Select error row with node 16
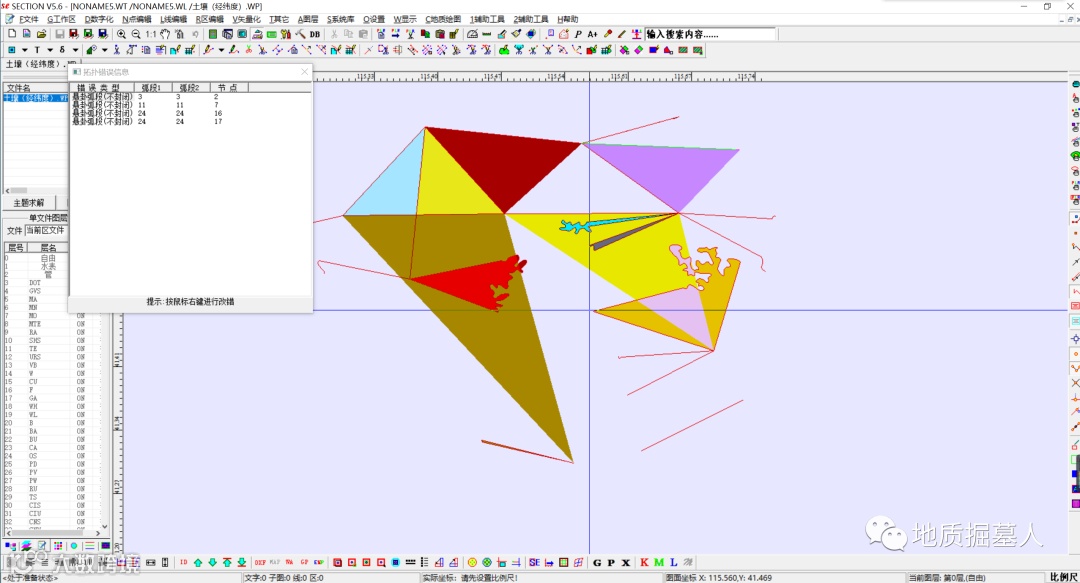 click(x=191, y=113)
